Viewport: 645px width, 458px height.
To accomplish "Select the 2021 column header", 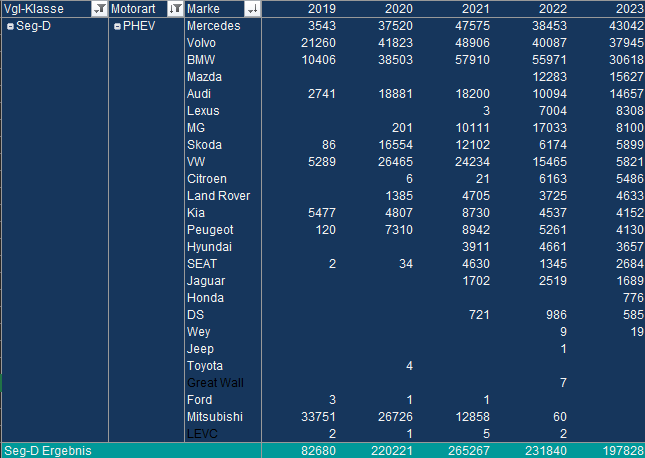I will pyautogui.click(x=476, y=9).
